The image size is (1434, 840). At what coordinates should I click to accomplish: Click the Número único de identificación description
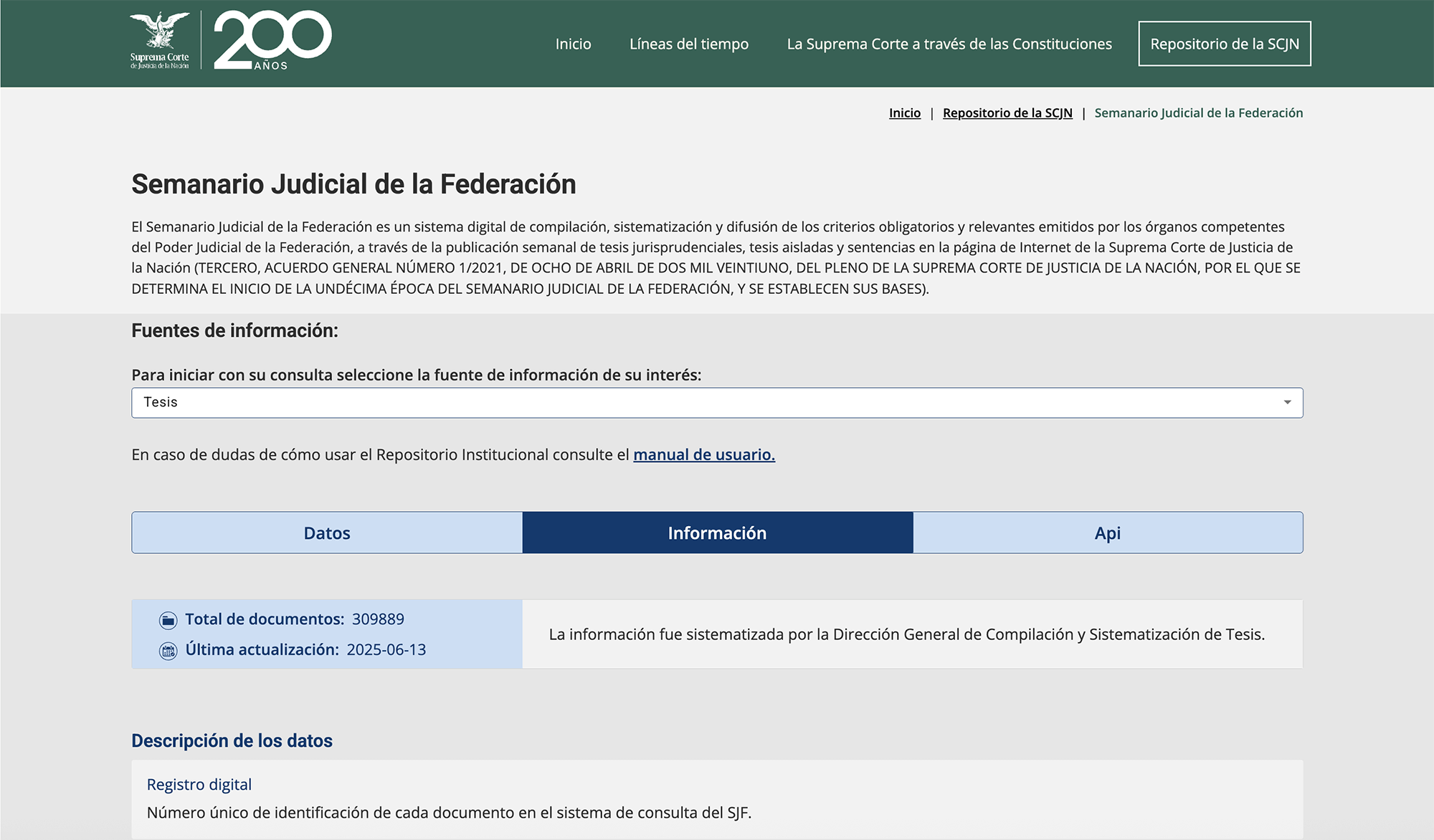click(449, 813)
